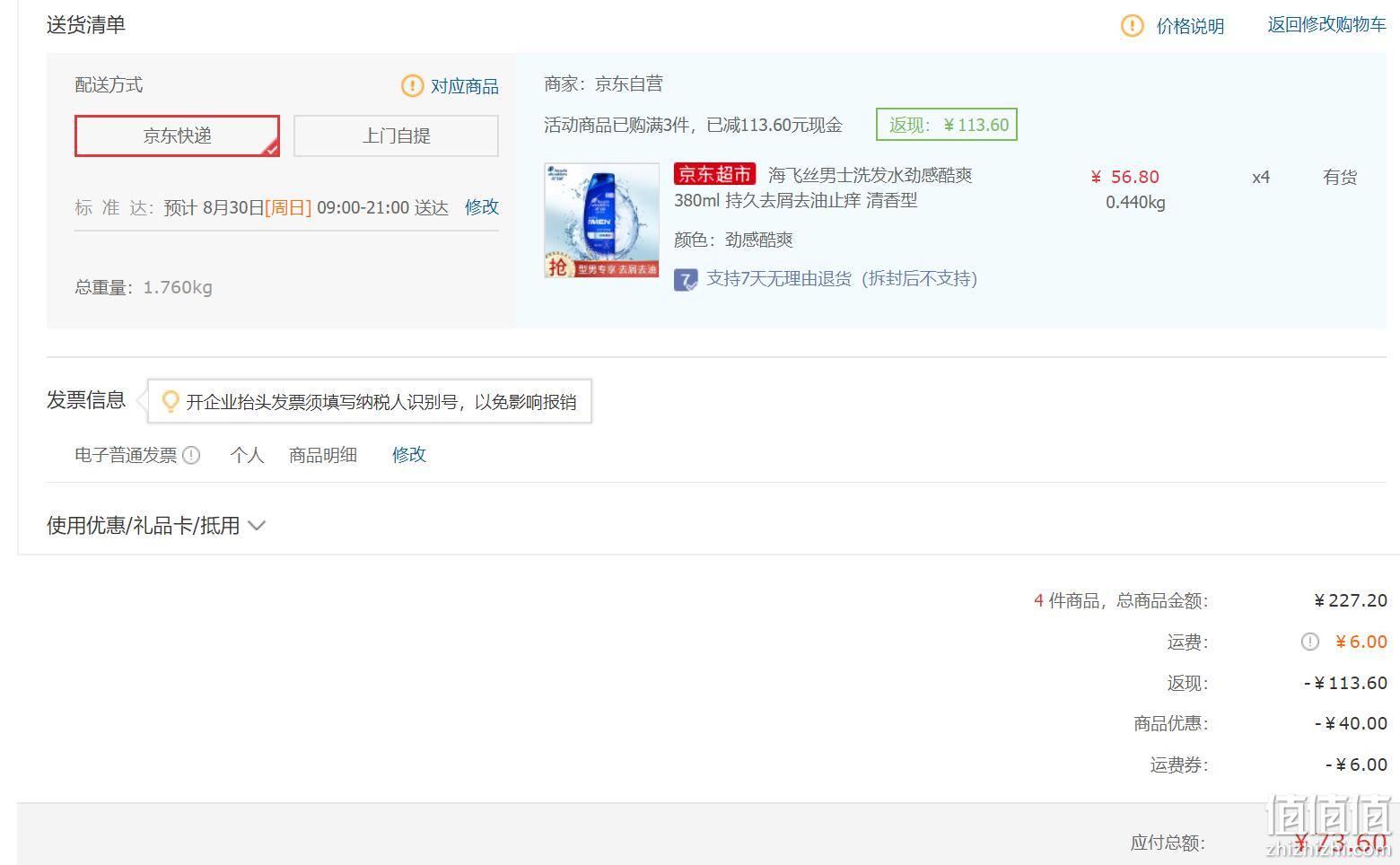Click the 返现 -¥113.60 value in summary

point(1345,683)
